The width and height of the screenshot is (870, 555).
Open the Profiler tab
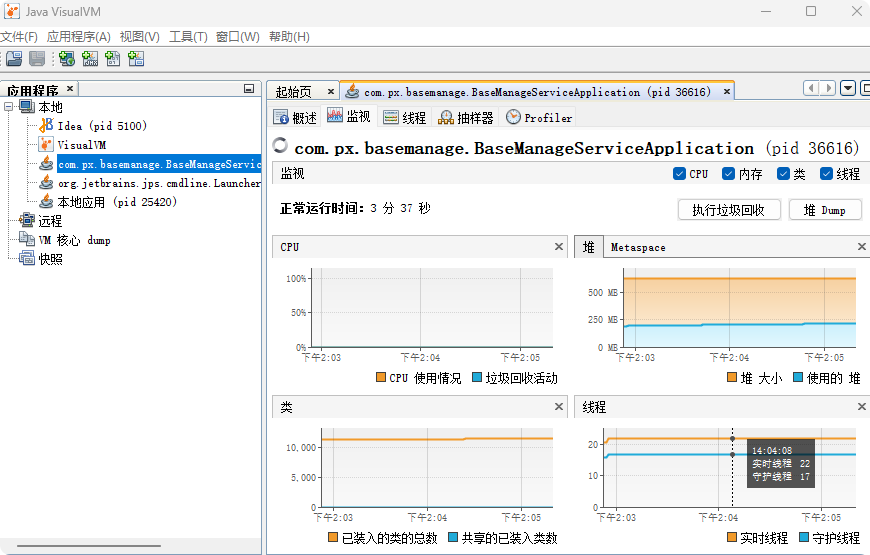tap(539, 117)
